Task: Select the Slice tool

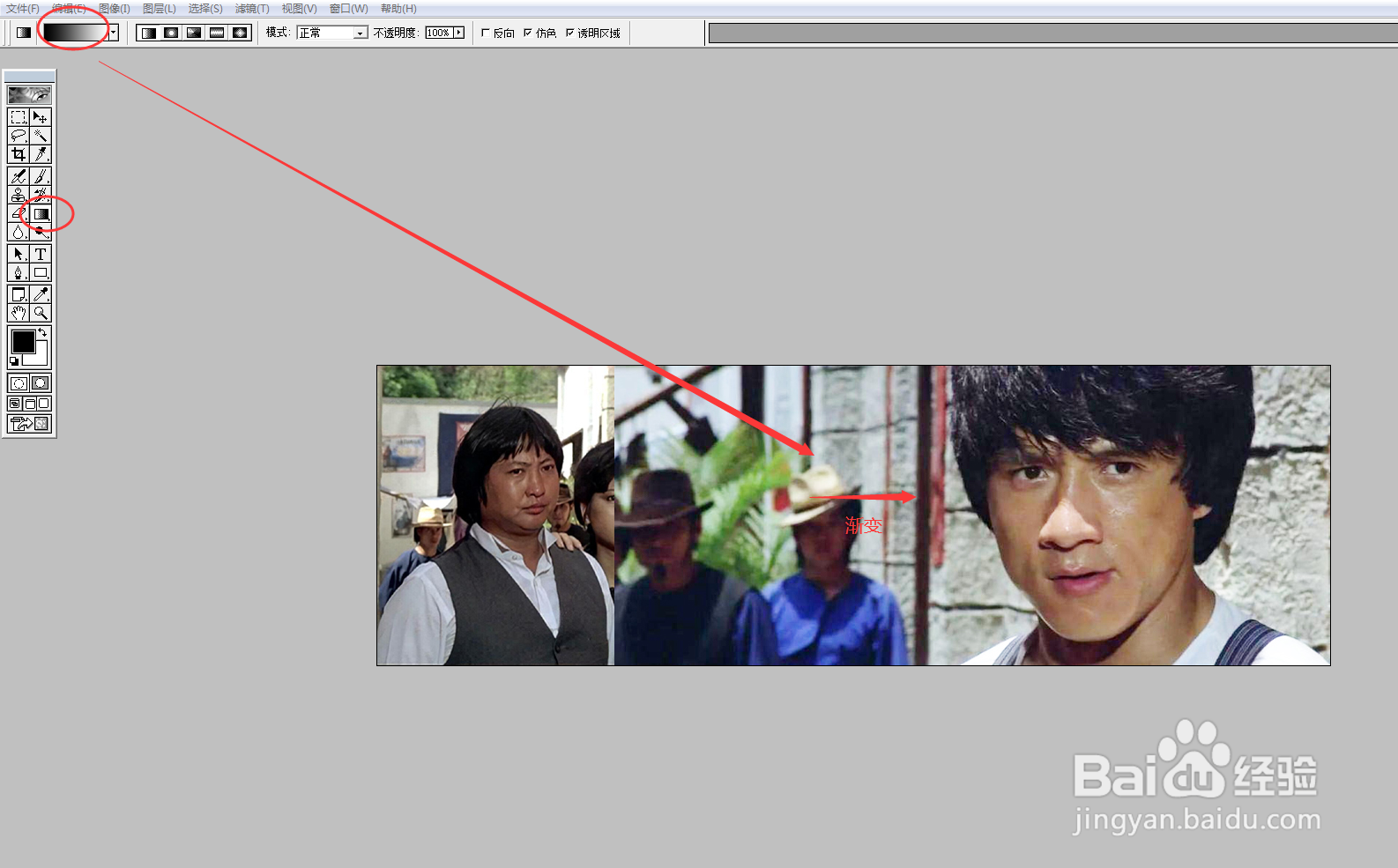Action: (x=41, y=154)
